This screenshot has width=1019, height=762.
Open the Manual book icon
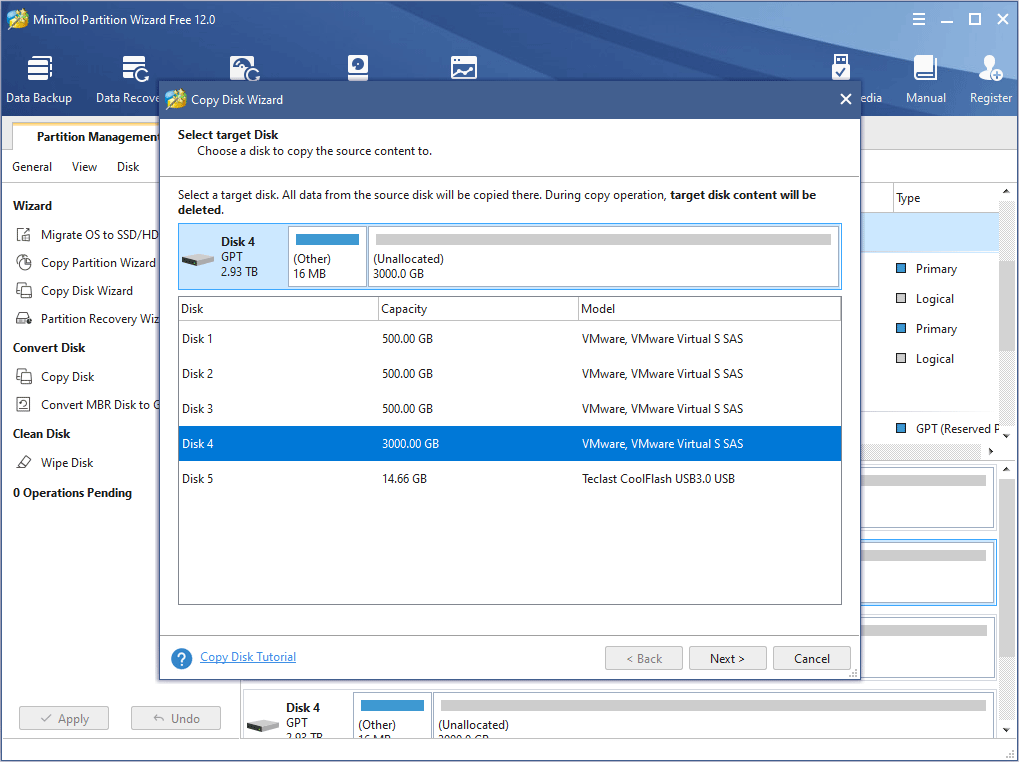(925, 68)
